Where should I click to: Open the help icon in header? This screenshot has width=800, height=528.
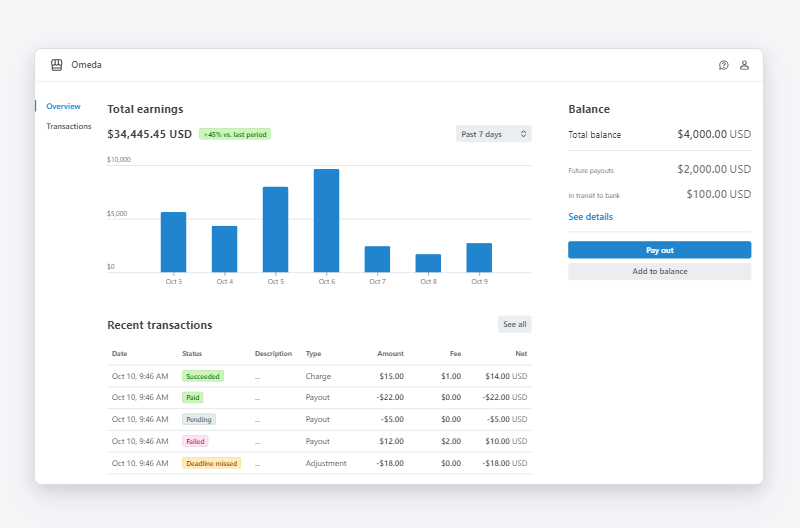[724, 65]
